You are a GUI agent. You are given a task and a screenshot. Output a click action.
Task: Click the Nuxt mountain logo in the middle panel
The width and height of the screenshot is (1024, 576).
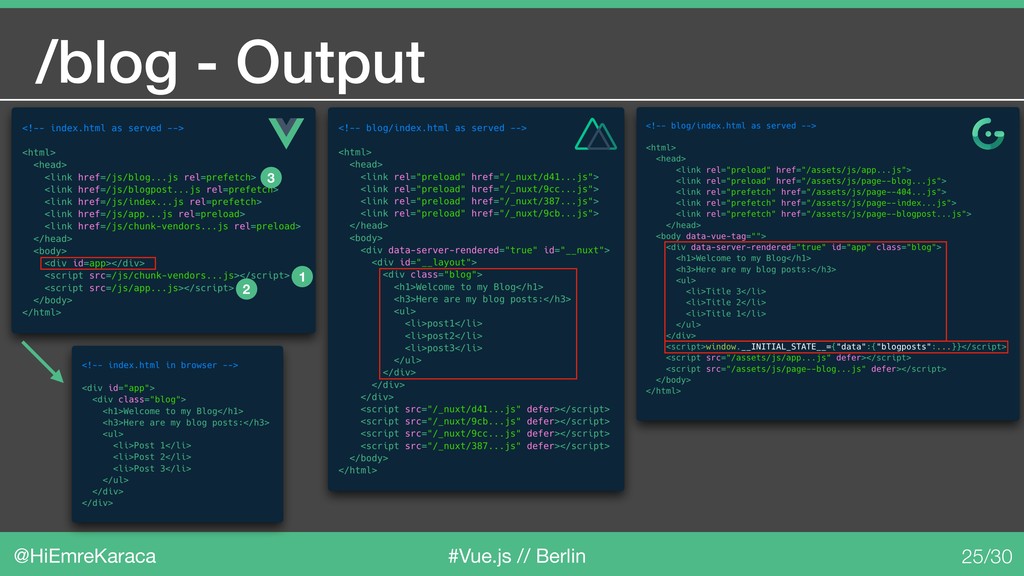tap(596, 135)
